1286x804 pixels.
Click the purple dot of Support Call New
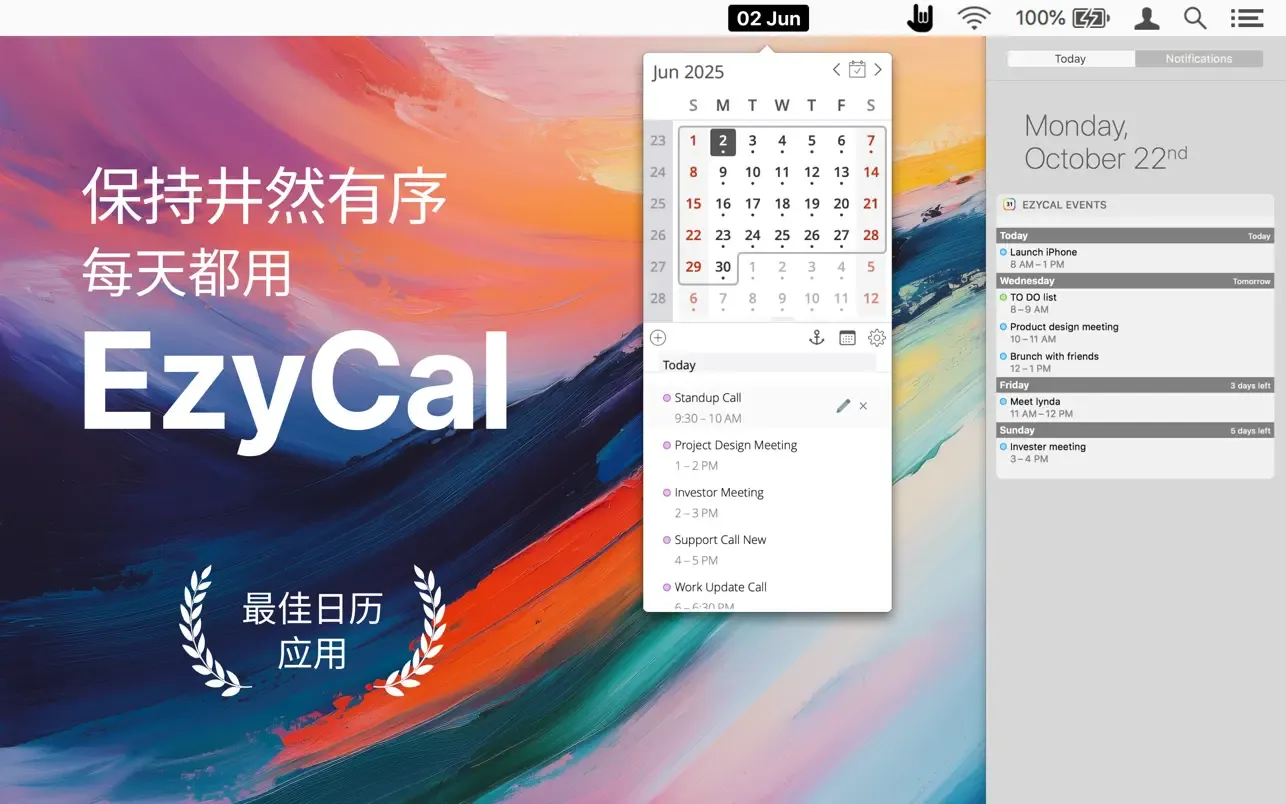click(667, 540)
